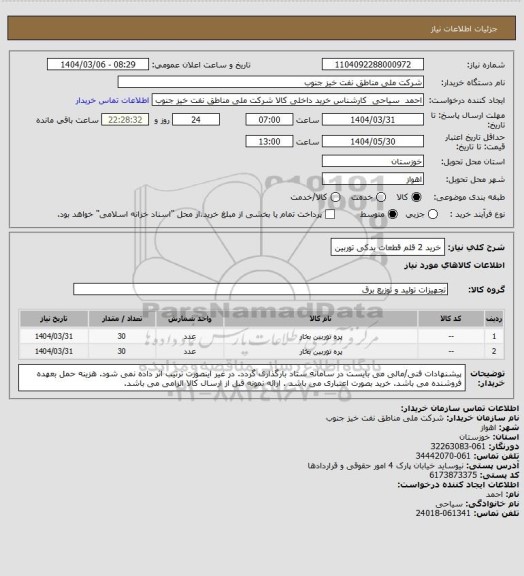The height and width of the screenshot is (576, 524).
Task: Click the buyer notes text box
Action: click(242, 378)
